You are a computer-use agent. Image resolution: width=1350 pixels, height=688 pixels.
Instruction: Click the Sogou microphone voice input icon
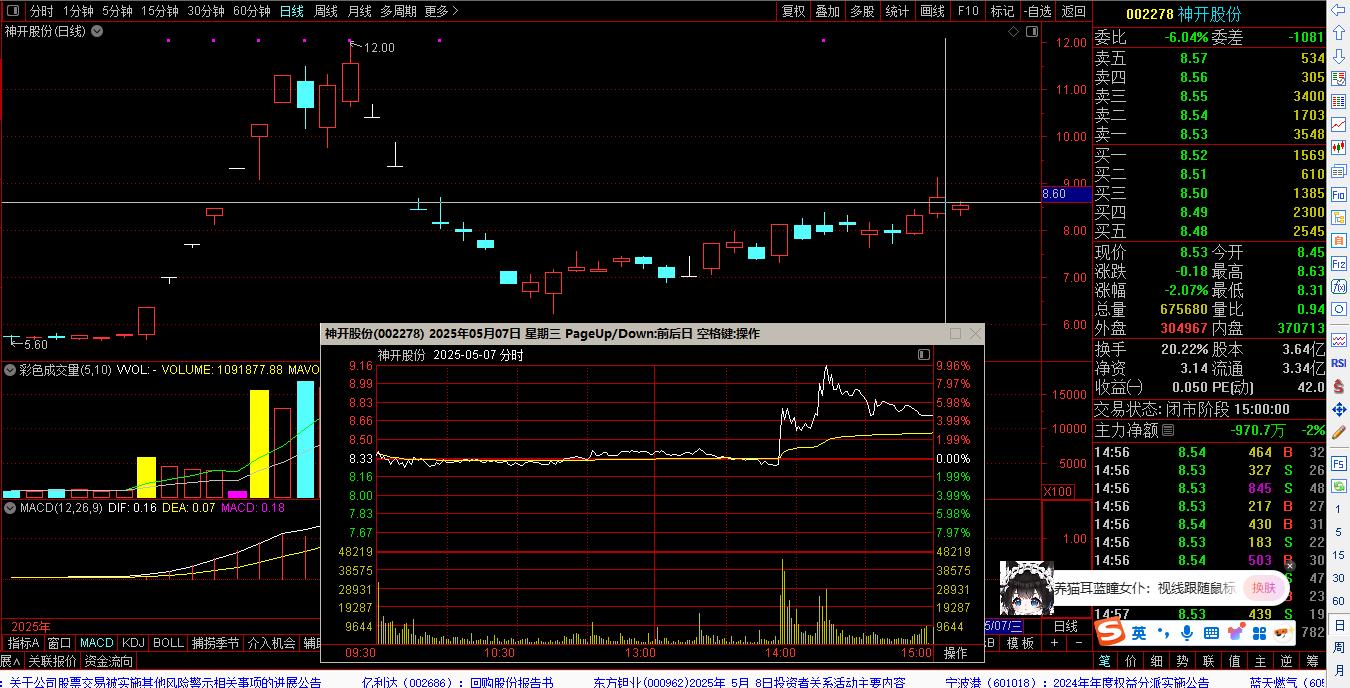tap(1186, 633)
